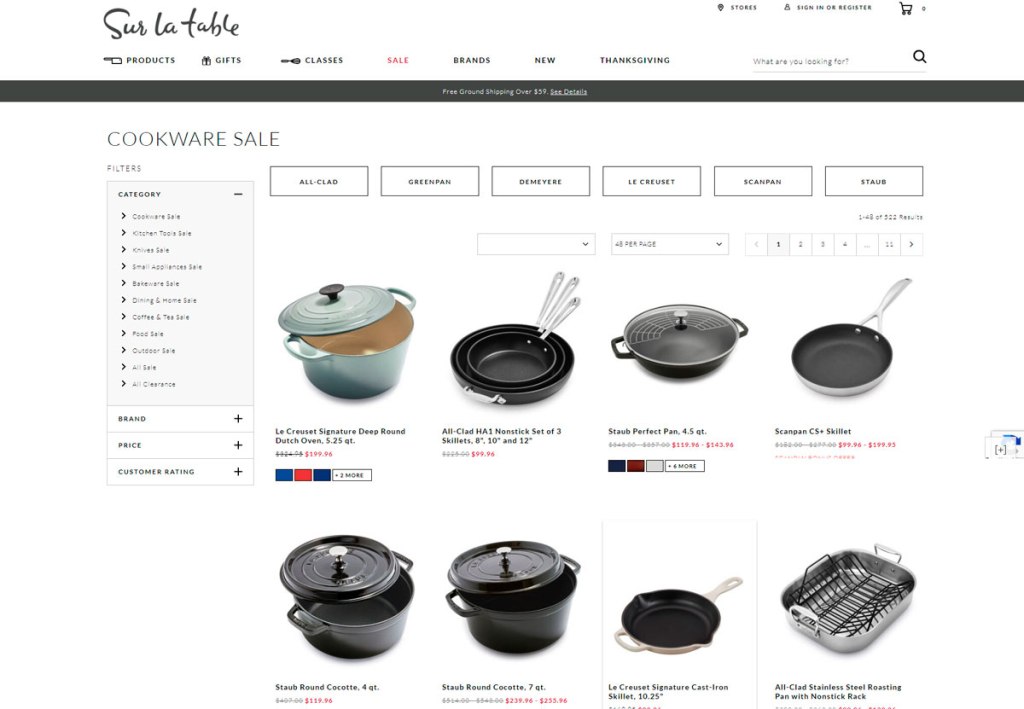Open the shopping cart icon
This screenshot has width=1024, height=709.
tap(905, 8)
